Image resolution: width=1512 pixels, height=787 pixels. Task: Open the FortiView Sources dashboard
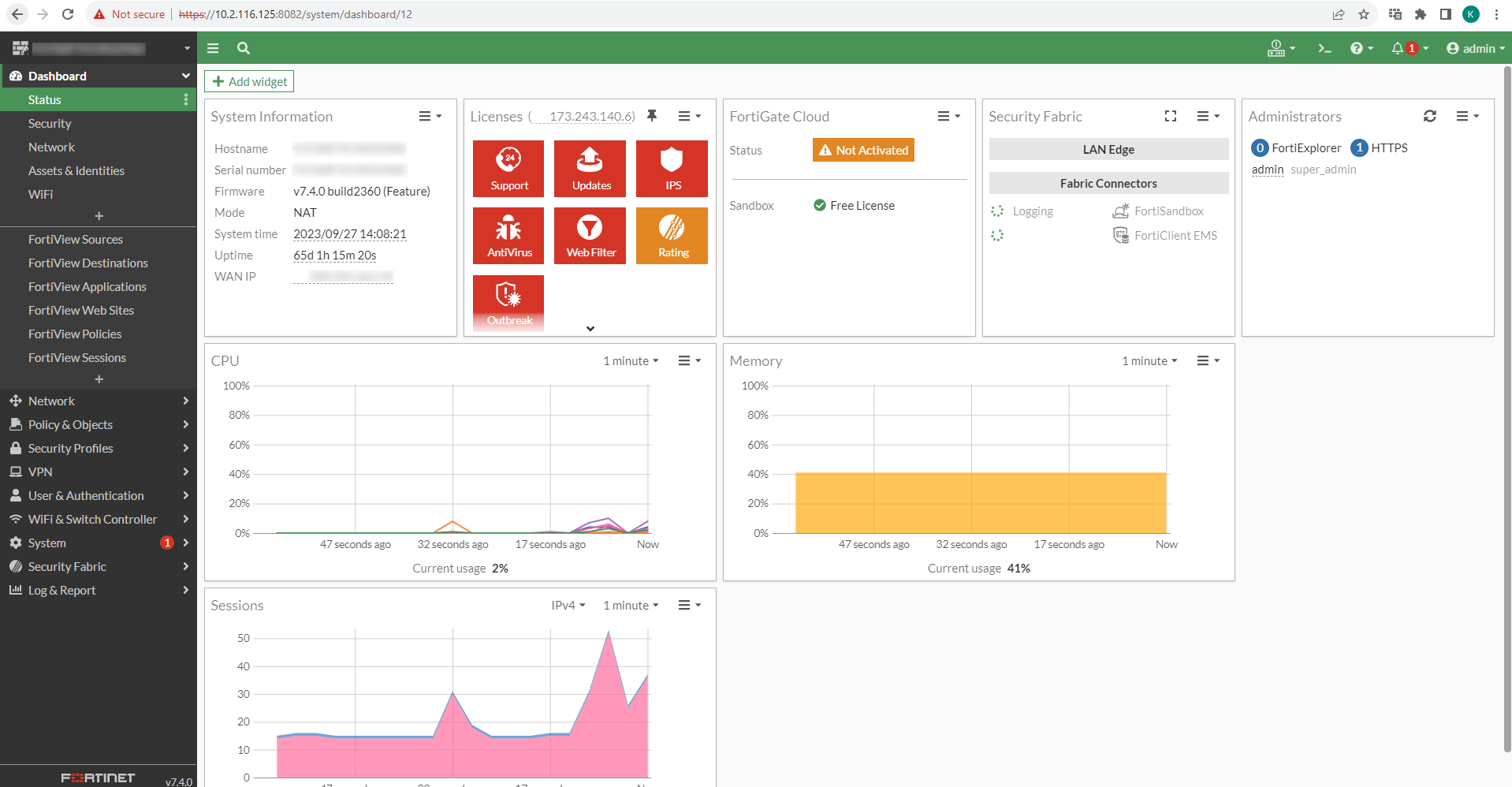[x=76, y=240]
